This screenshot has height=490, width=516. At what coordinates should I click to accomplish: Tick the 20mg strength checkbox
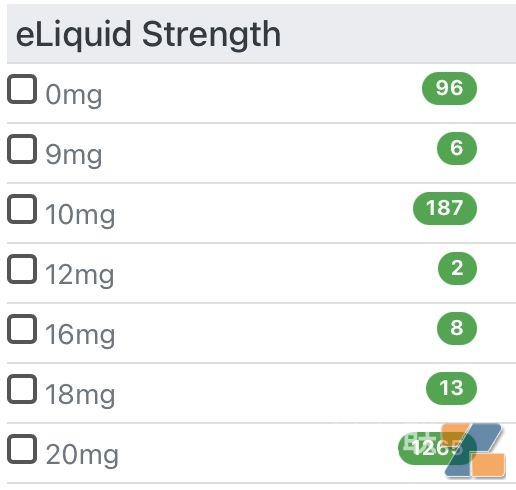[22, 449]
